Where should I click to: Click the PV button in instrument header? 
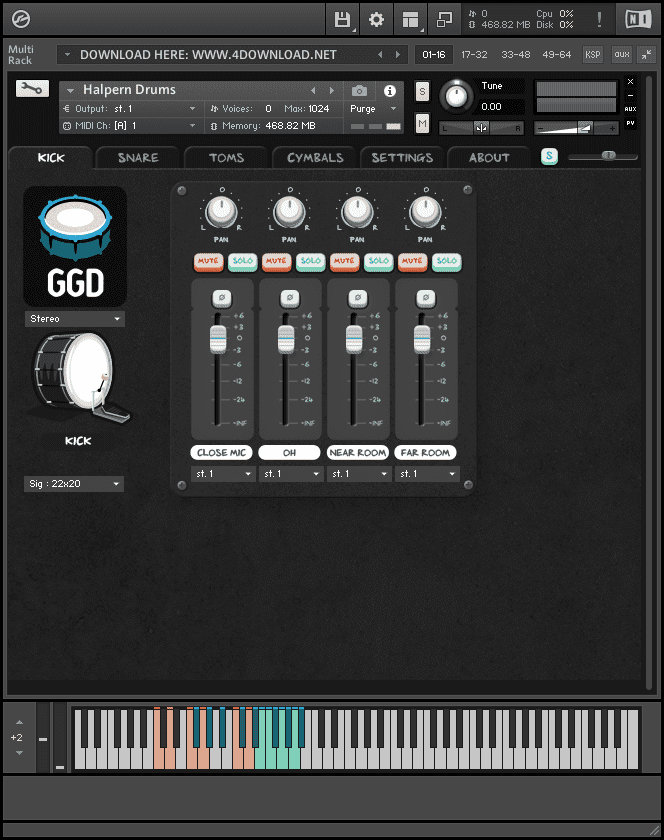tap(630, 123)
